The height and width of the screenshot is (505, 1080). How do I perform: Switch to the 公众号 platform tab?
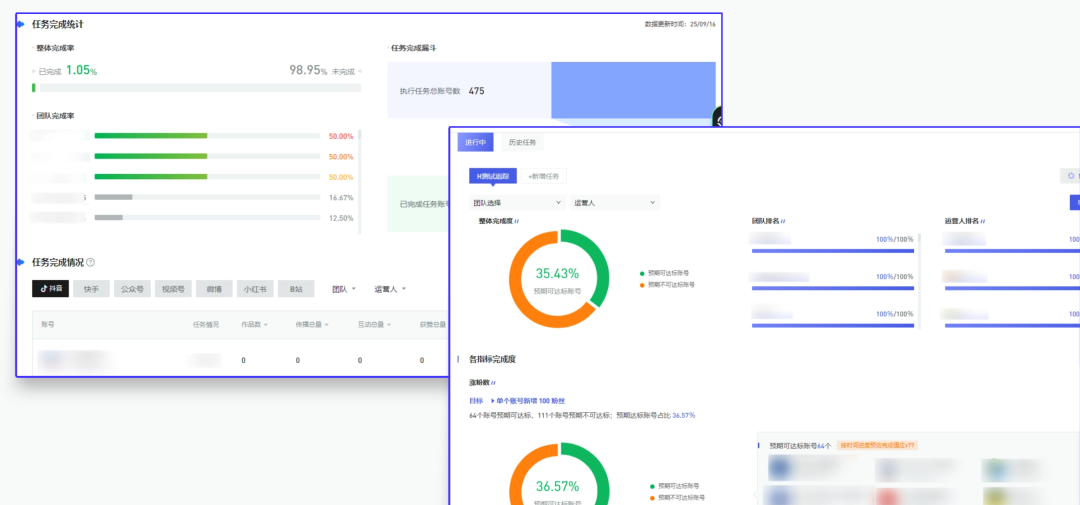[x=132, y=289]
